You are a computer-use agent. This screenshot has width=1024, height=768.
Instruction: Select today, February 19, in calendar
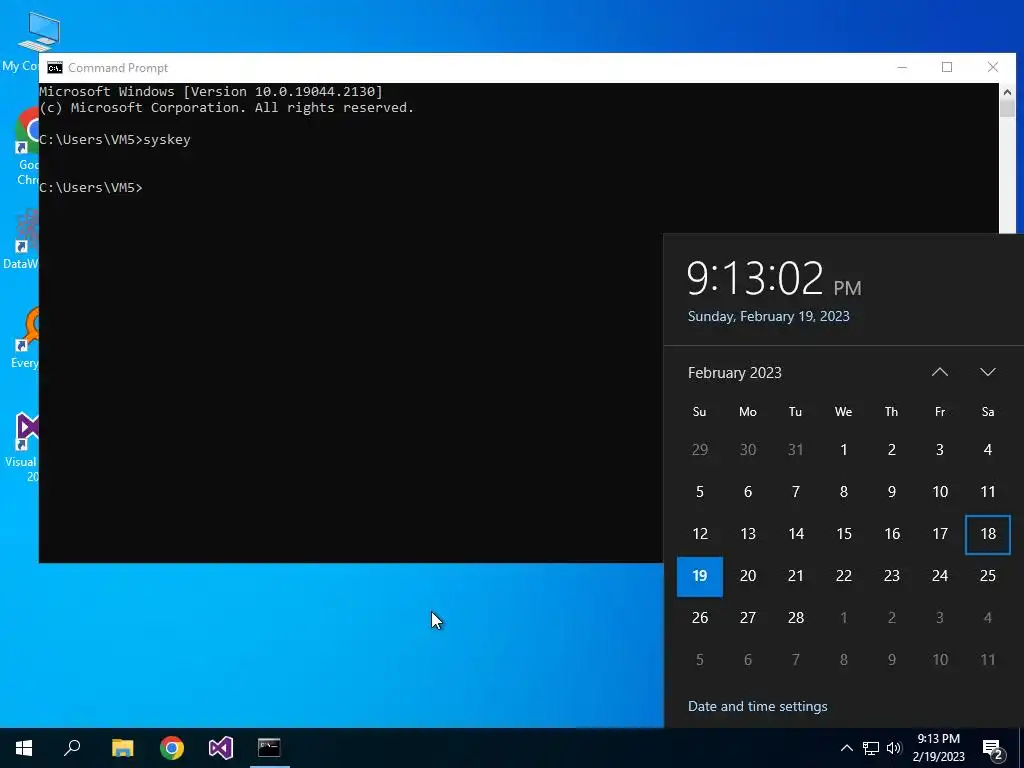tap(699, 576)
